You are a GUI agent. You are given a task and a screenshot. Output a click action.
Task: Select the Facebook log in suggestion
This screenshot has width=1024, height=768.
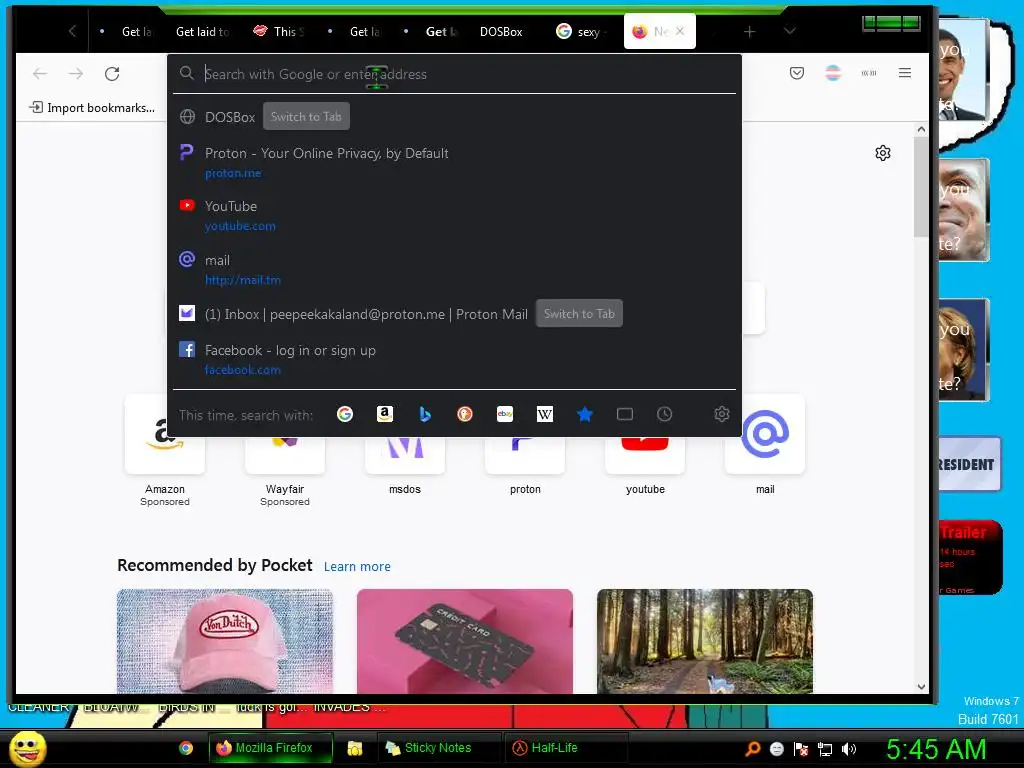tap(455, 359)
